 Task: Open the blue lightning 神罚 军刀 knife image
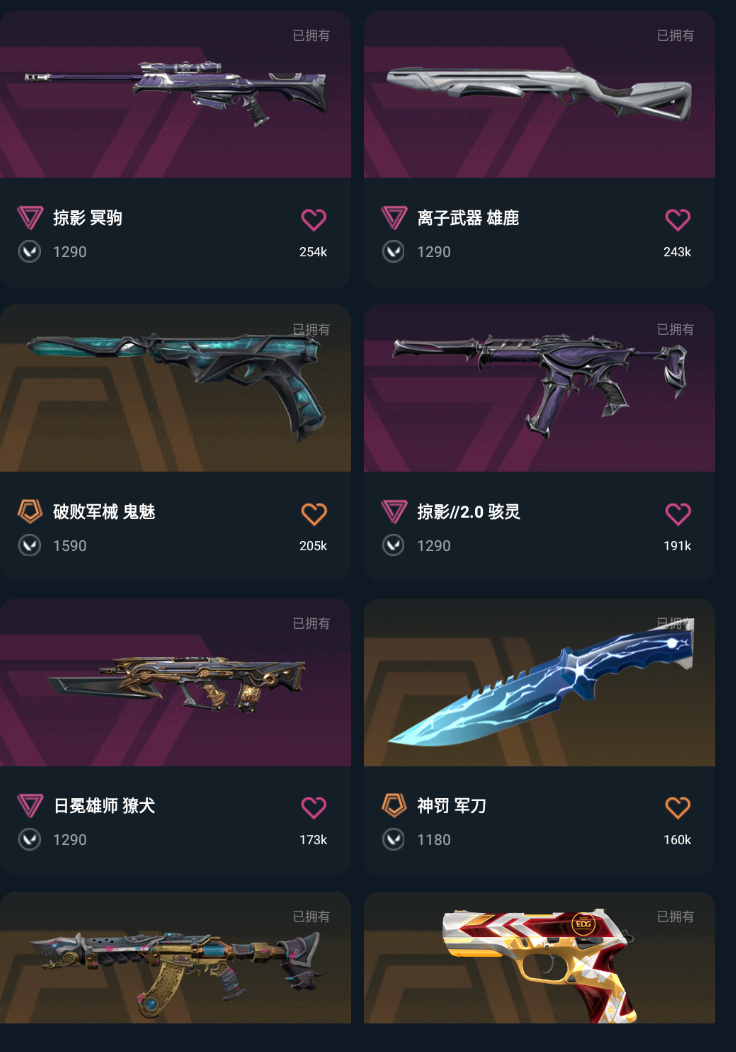pos(539,682)
